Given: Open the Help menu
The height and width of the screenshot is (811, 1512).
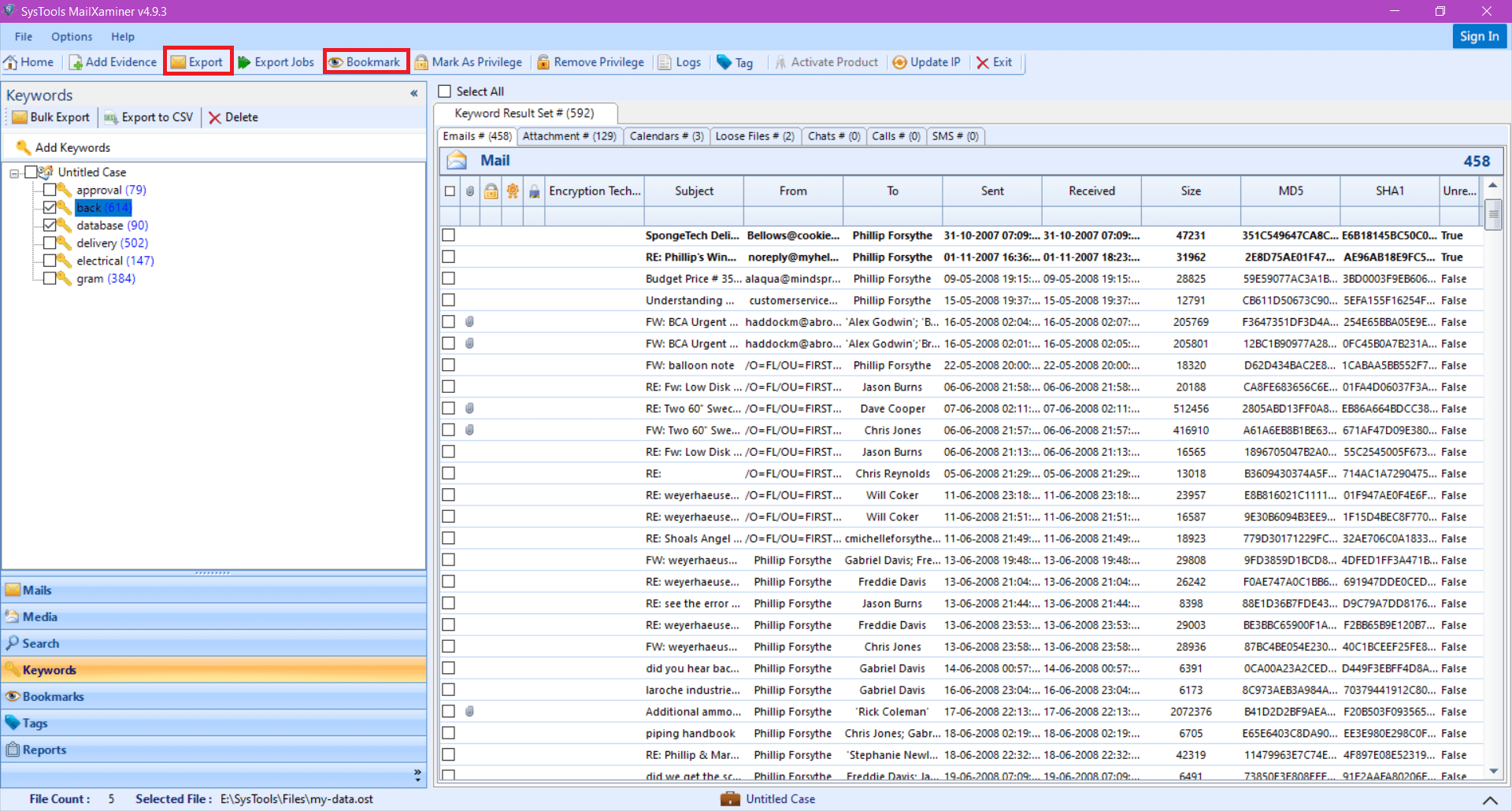Looking at the screenshot, I should pos(123,36).
